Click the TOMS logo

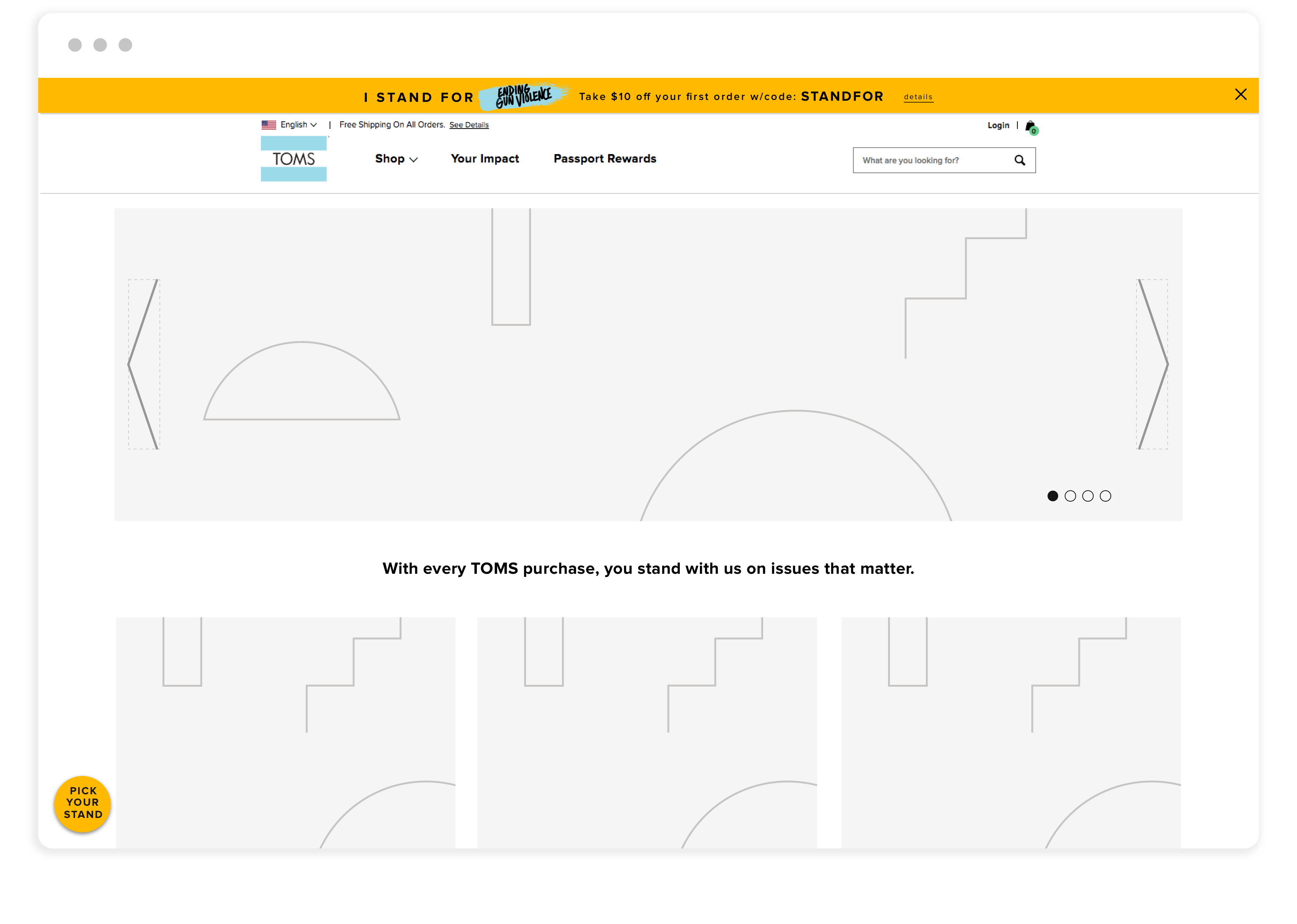click(x=293, y=159)
